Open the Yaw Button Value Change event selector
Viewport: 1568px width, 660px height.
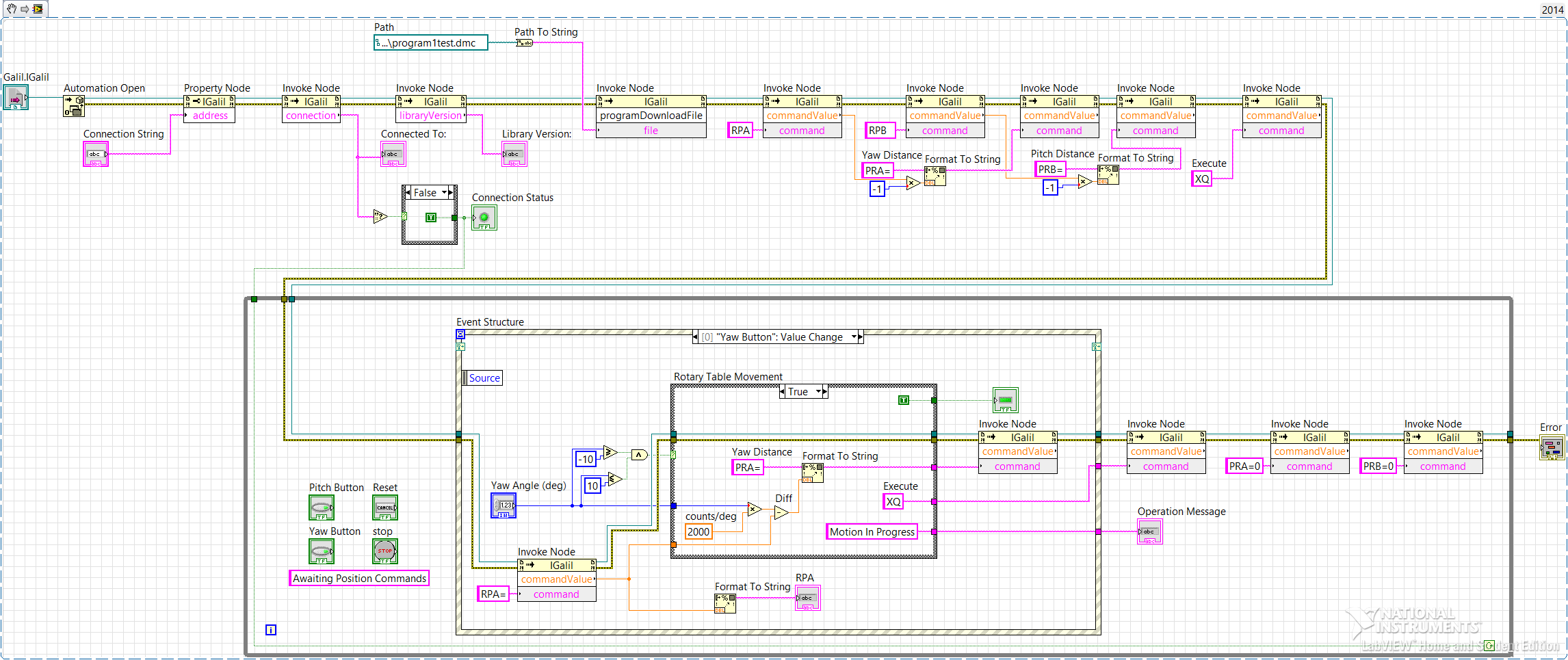coord(855,337)
